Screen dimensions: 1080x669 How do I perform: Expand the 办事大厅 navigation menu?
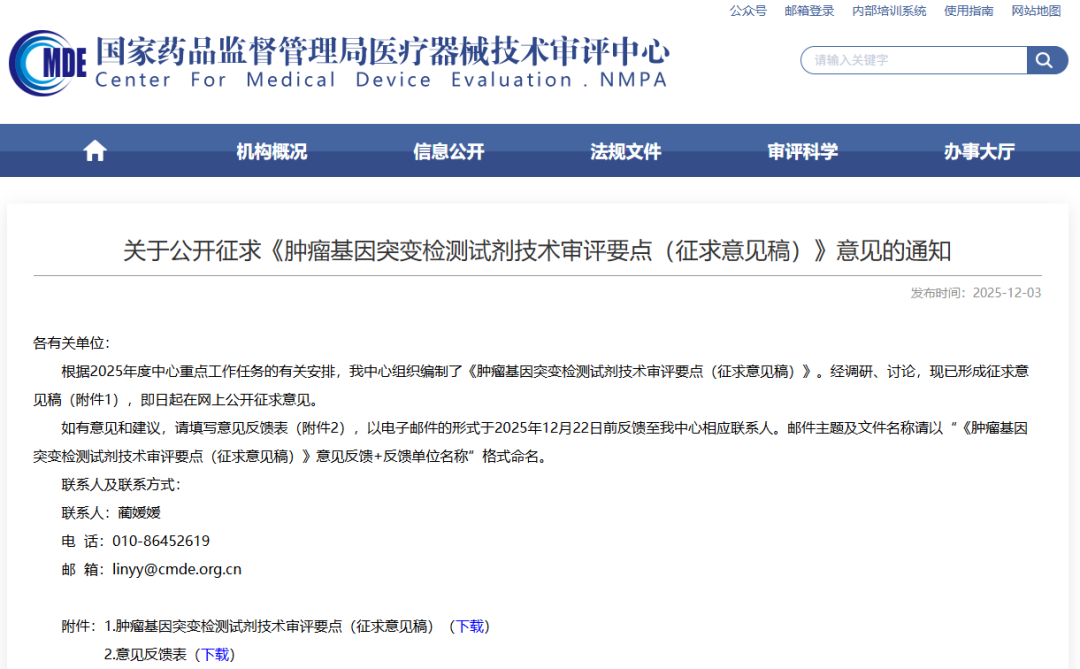(x=978, y=150)
